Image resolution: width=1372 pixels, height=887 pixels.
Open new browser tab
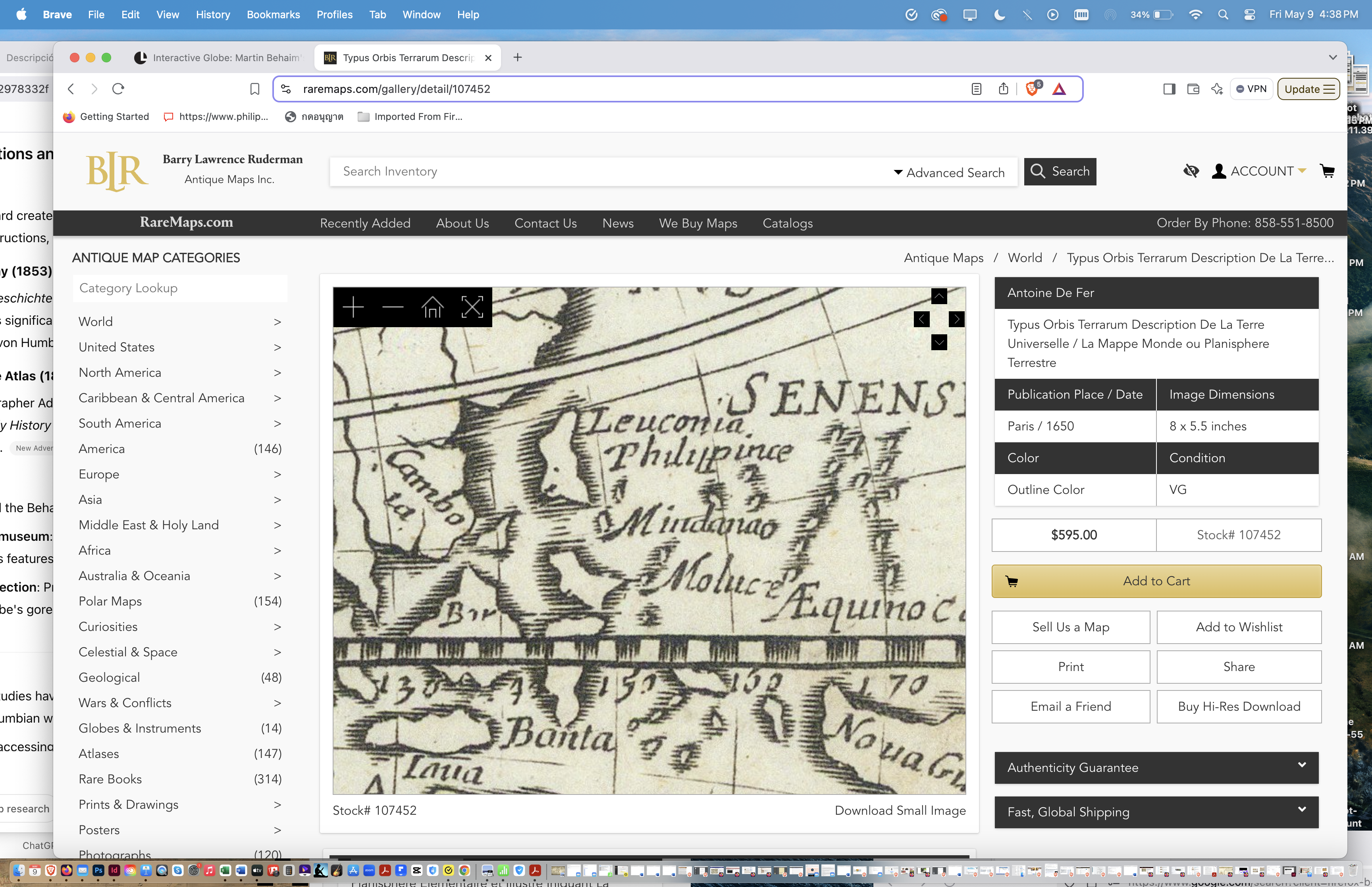tap(518, 58)
